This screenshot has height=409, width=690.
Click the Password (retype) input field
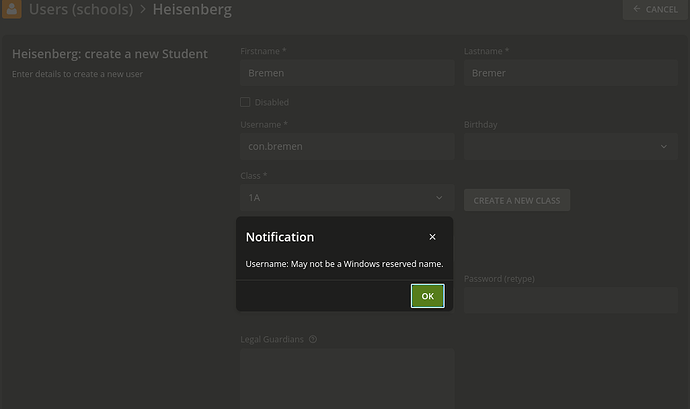(x=571, y=300)
